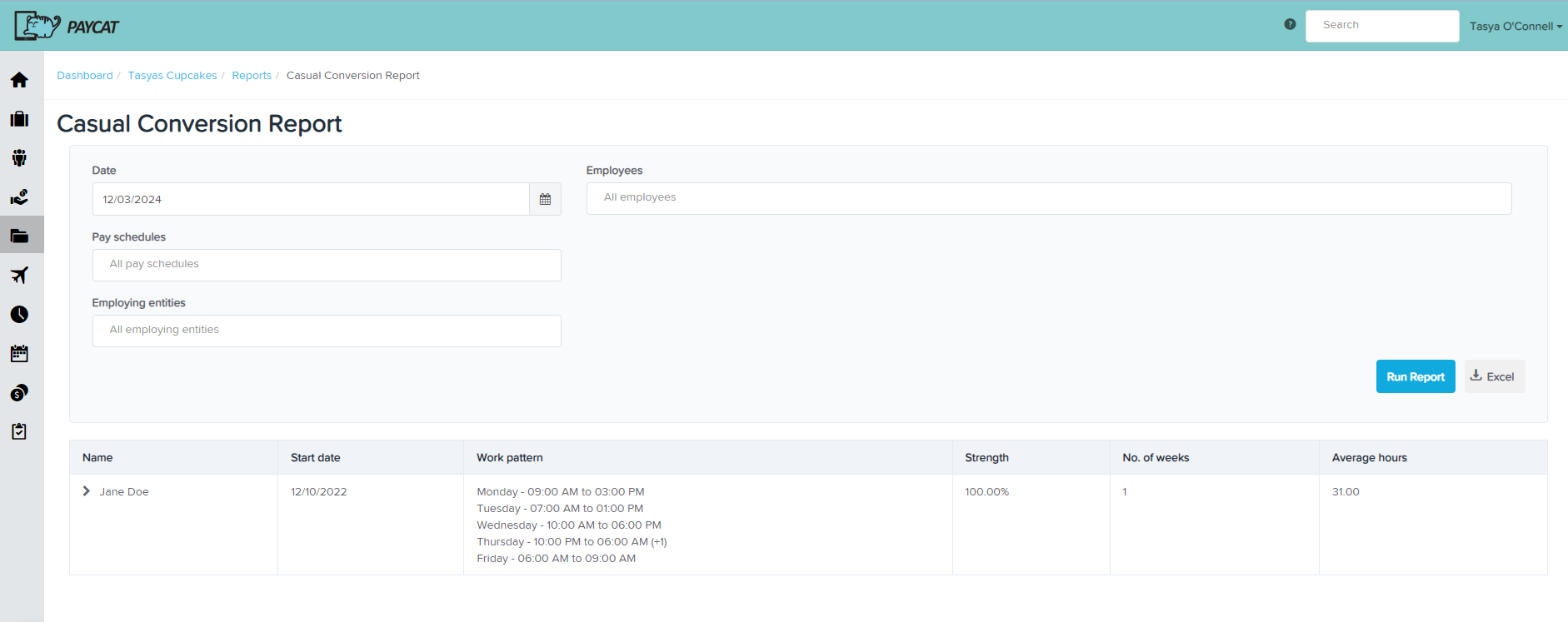The height and width of the screenshot is (622, 1568).
Task: Click the clock icon in sidebar
Action: [19, 315]
